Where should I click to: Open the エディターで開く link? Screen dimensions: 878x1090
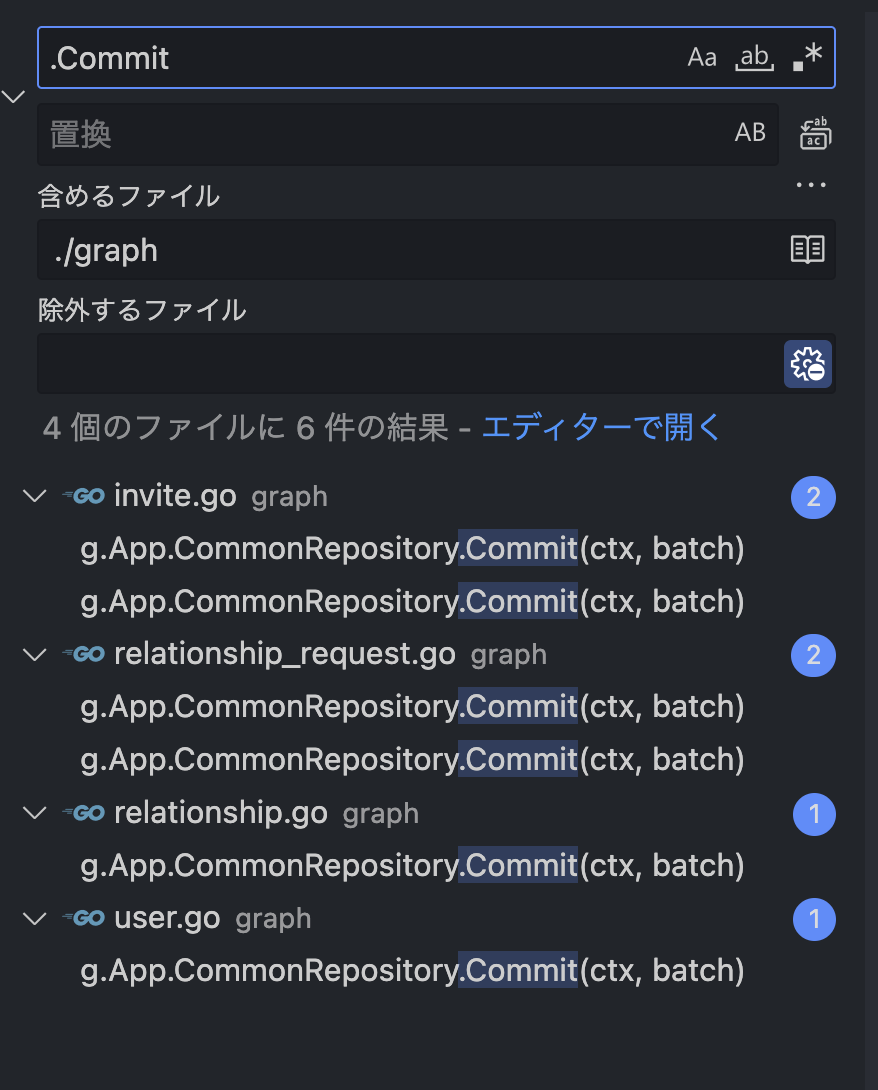click(601, 427)
